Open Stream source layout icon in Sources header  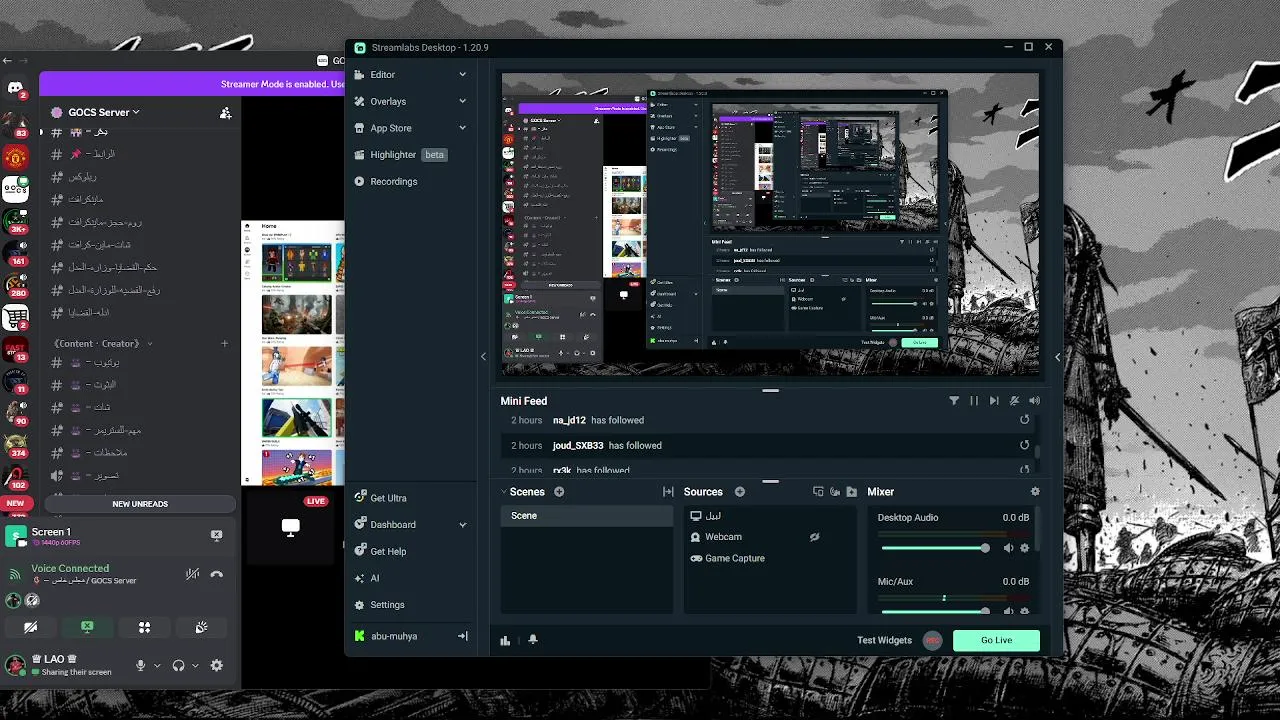point(818,492)
